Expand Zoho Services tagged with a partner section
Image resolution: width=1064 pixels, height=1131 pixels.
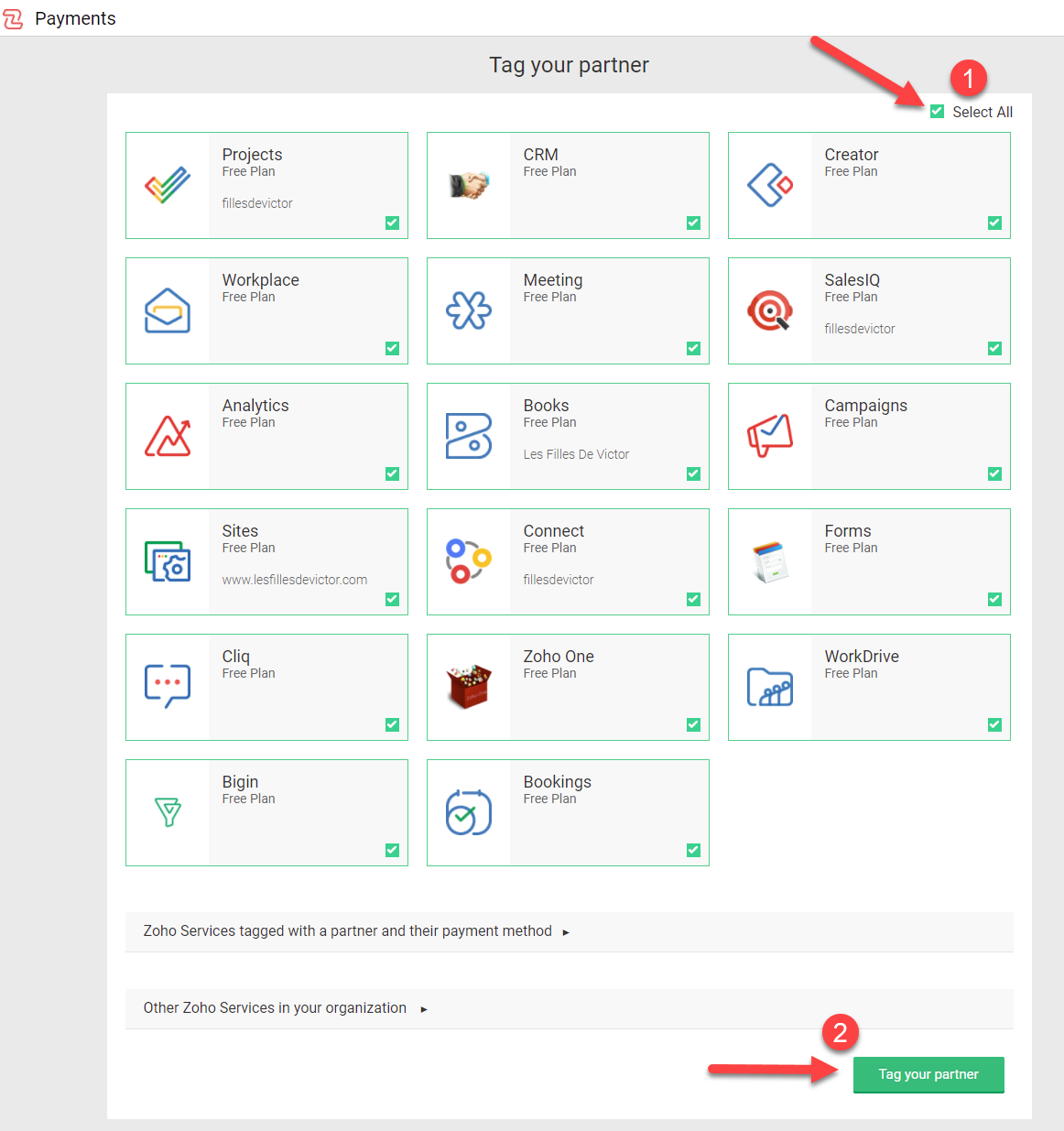tap(569, 931)
